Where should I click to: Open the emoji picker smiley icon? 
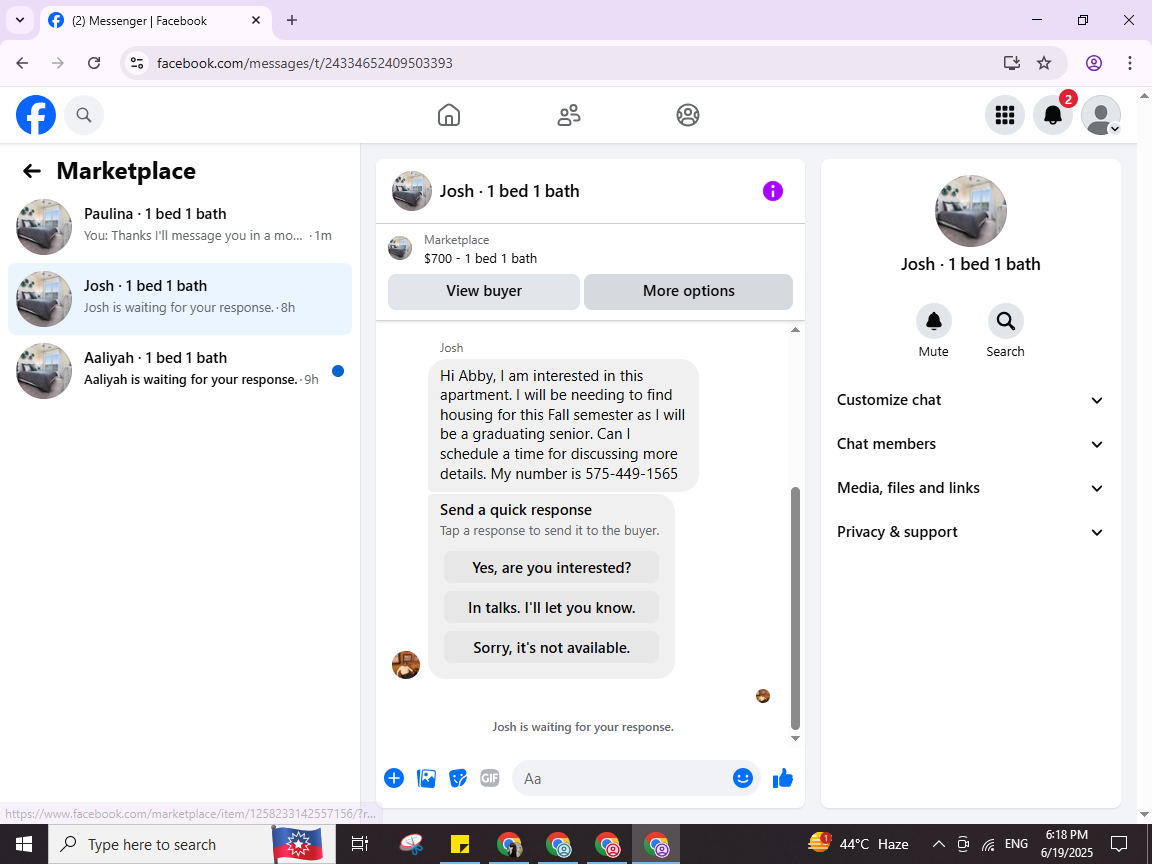pyautogui.click(x=743, y=778)
